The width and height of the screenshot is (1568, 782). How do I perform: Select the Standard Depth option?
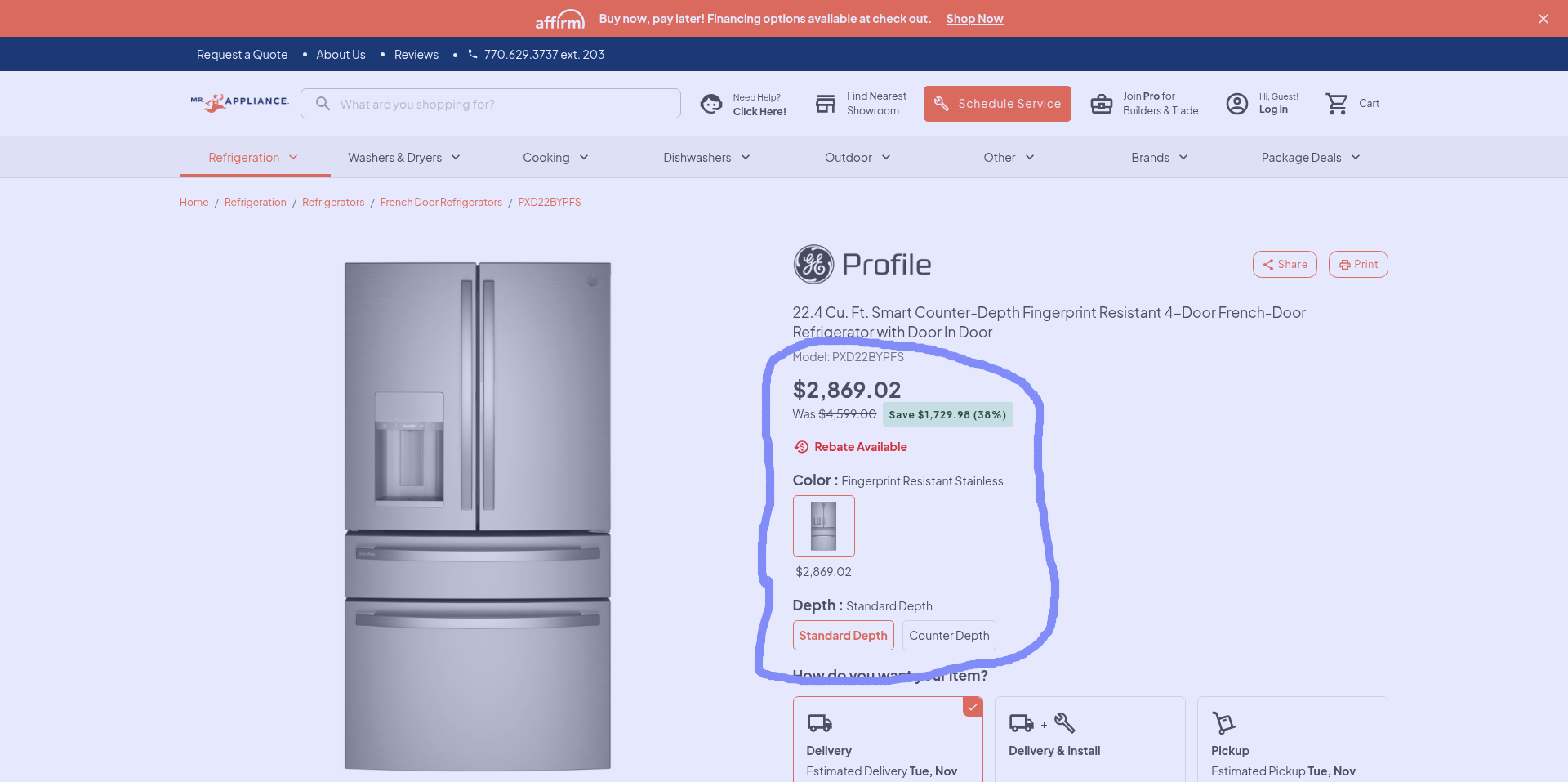[x=843, y=636]
